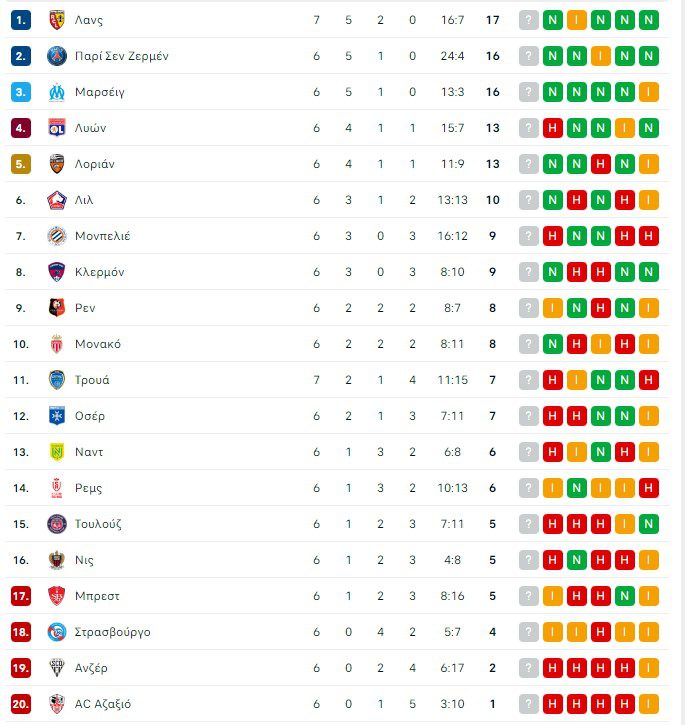Image resolution: width=685 pixels, height=725 pixels.
Task: Click the Rennes club crest icon
Action: [x=56, y=308]
